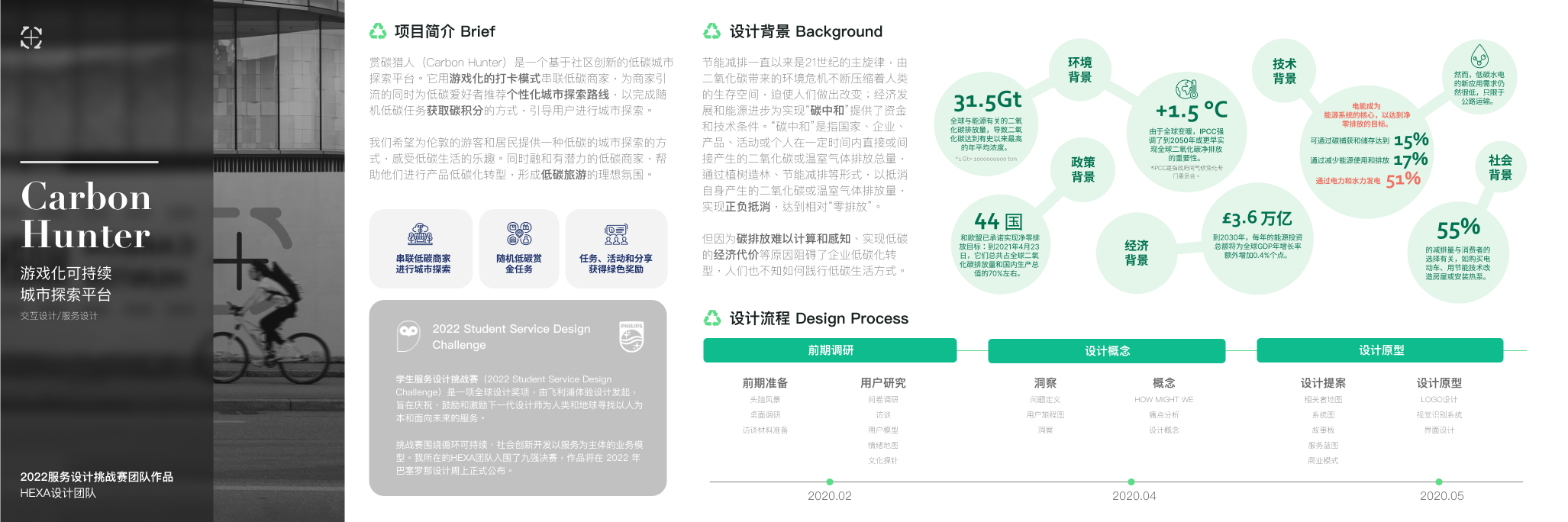Viewport: 1568px width, 522px height.
Task: Click the Carbon Hunter title text
Action: [x=86, y=215]
